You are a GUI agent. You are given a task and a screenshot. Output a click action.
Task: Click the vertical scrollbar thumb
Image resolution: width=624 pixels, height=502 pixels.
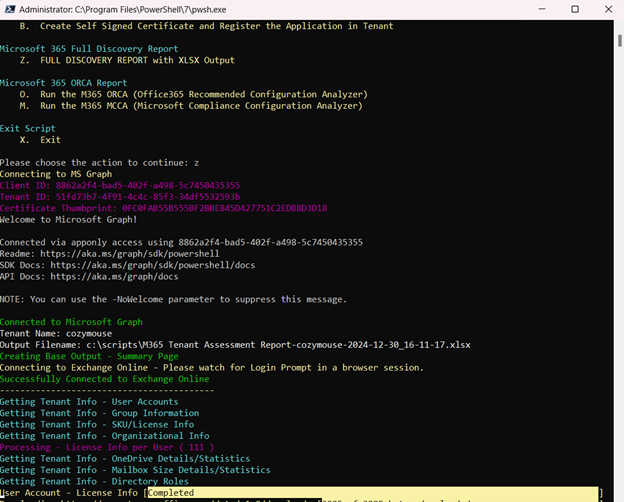coord(620,41)
